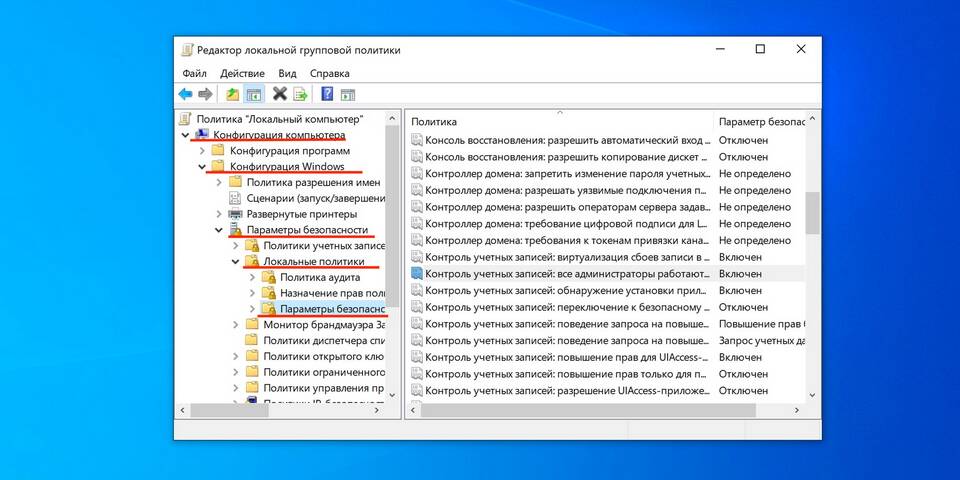Select Развернутые принтеры in the tree
Screen dimensions: 960x480
(301, 214)
